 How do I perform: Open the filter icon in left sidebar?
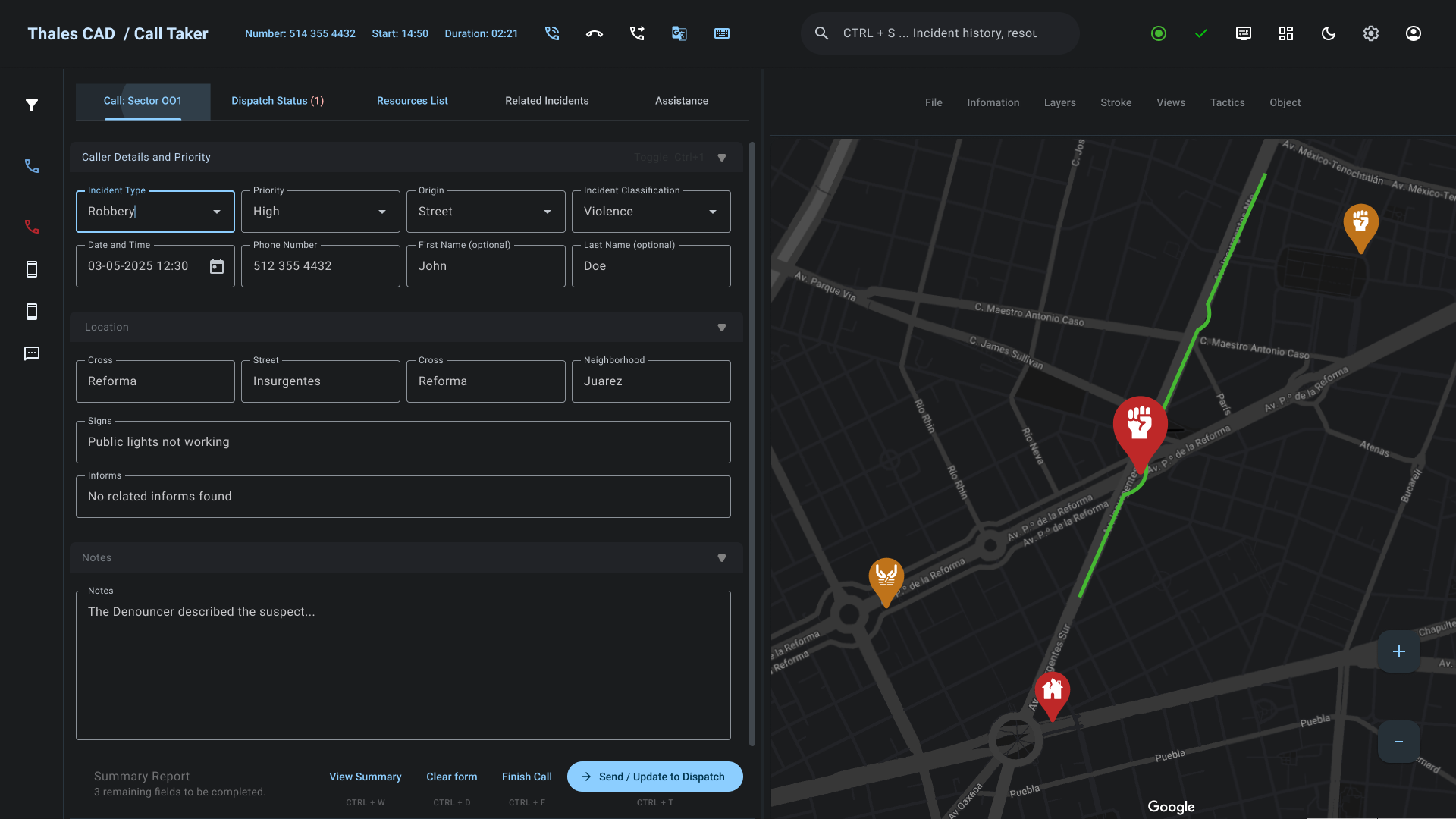pos(32,105)
